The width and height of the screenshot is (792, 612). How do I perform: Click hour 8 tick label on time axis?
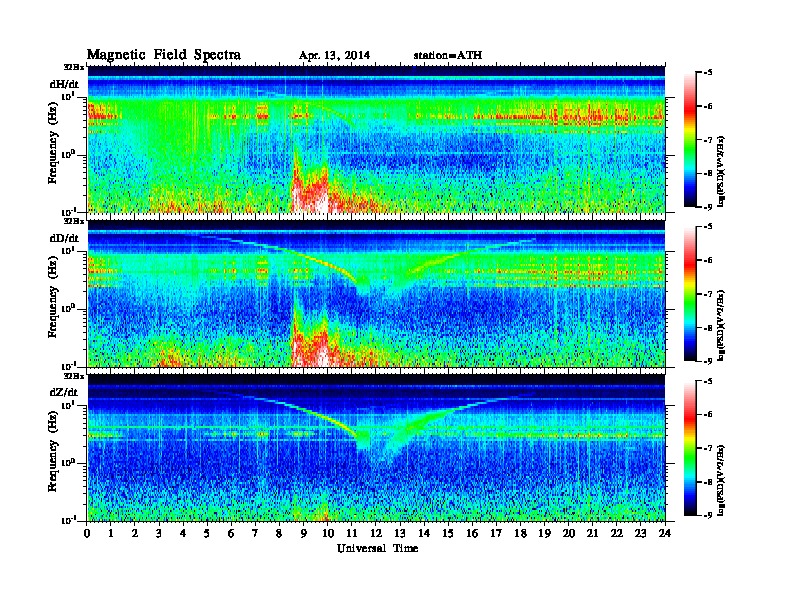(279, 534)
